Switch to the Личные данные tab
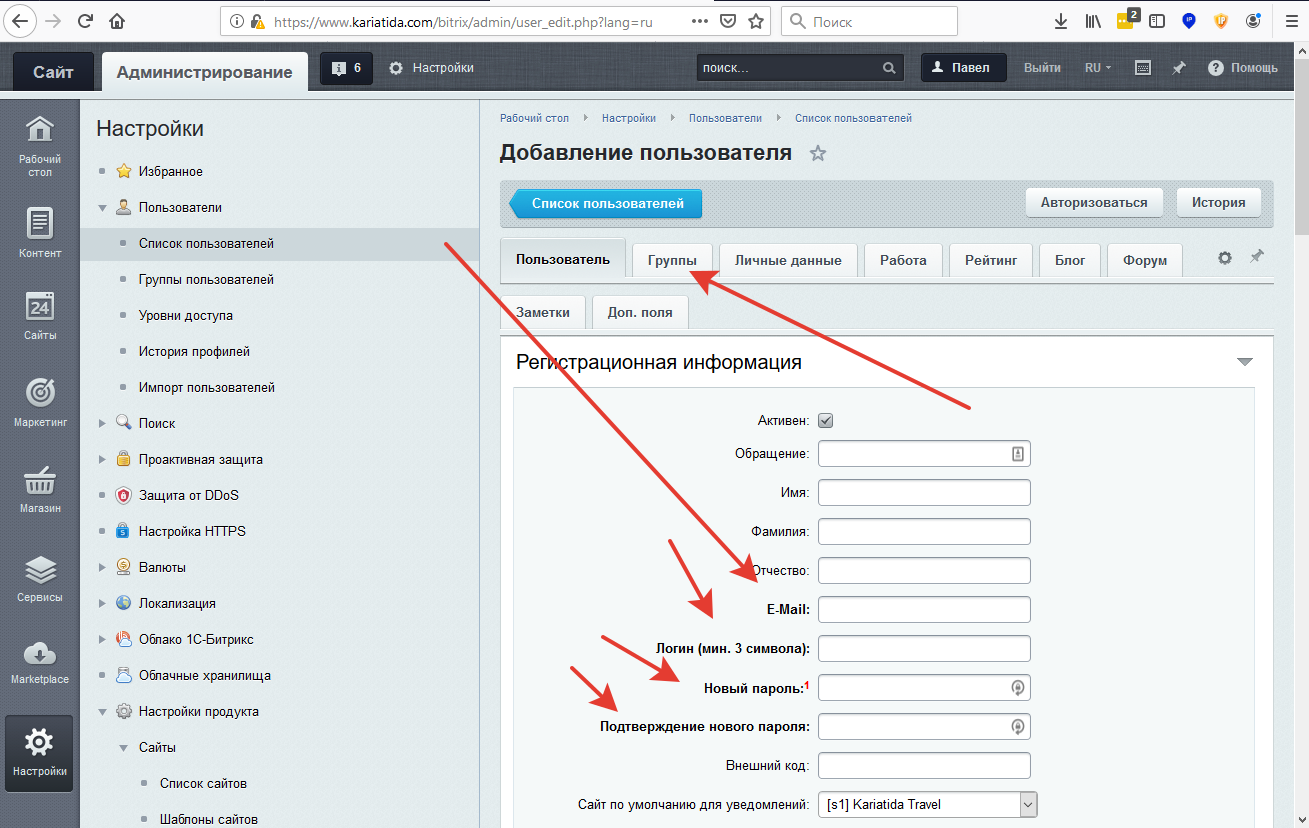 [x=787, y=260]
